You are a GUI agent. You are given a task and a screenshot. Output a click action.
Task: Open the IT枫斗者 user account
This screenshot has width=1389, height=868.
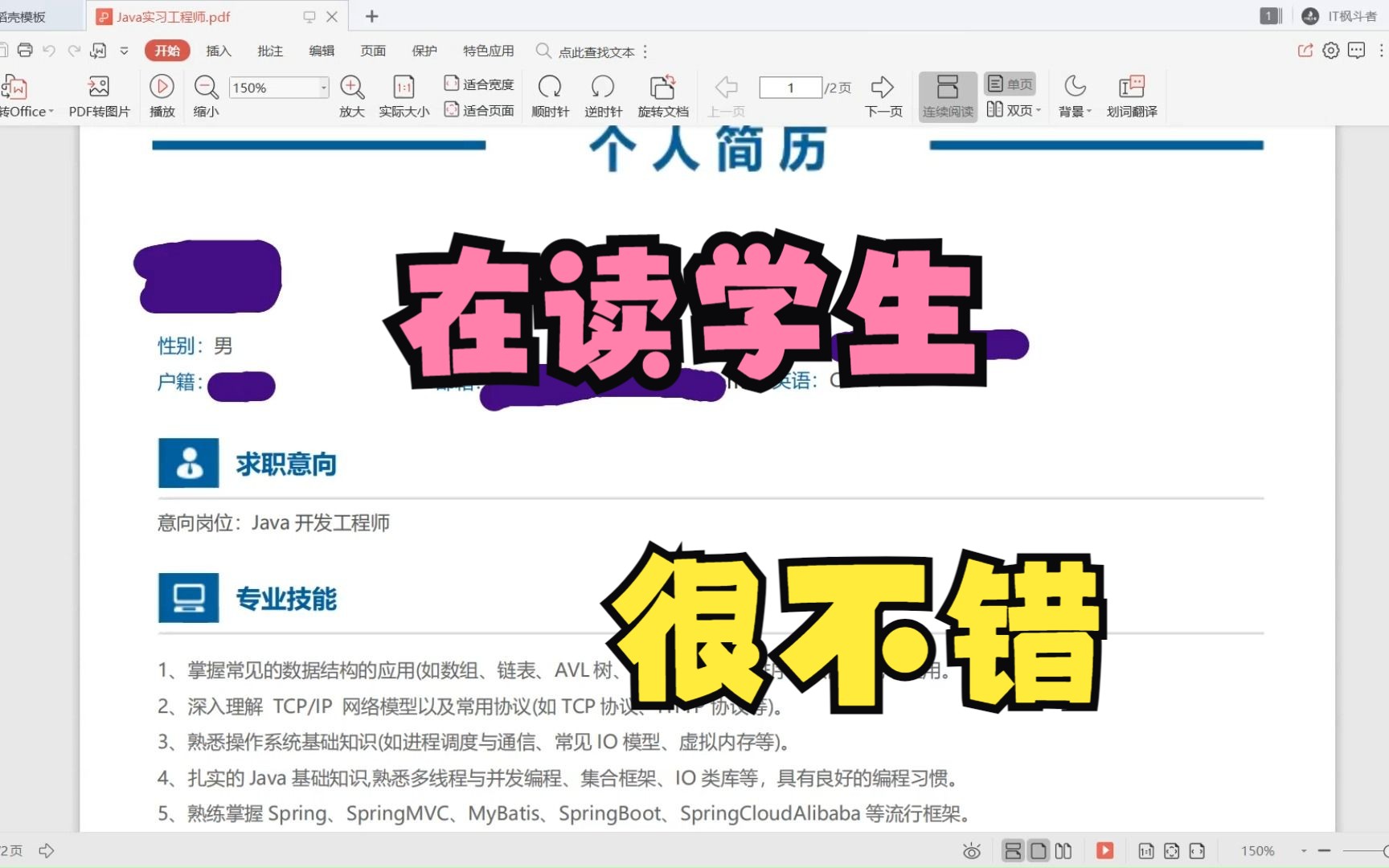(x=1339, y=16)
